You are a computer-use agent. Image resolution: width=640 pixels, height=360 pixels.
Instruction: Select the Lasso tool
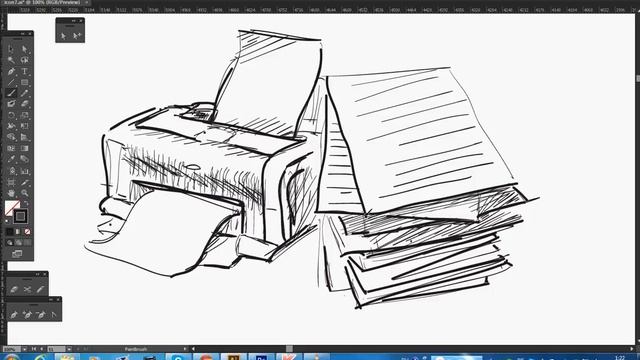pyautogui.click(x=24, y=60)
